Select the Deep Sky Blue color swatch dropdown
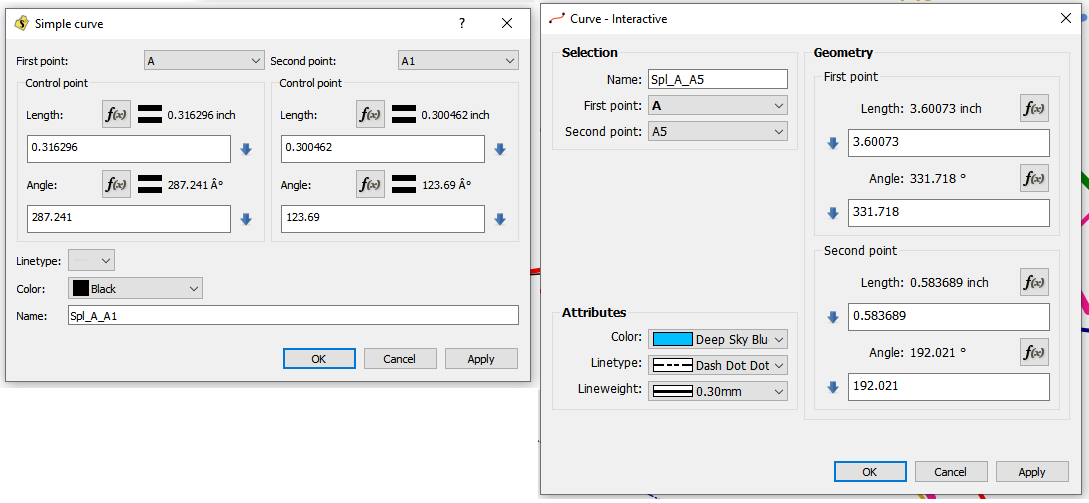Viewport: 1089px width, 503px height. pyautogui.click(x=717, y=339)
